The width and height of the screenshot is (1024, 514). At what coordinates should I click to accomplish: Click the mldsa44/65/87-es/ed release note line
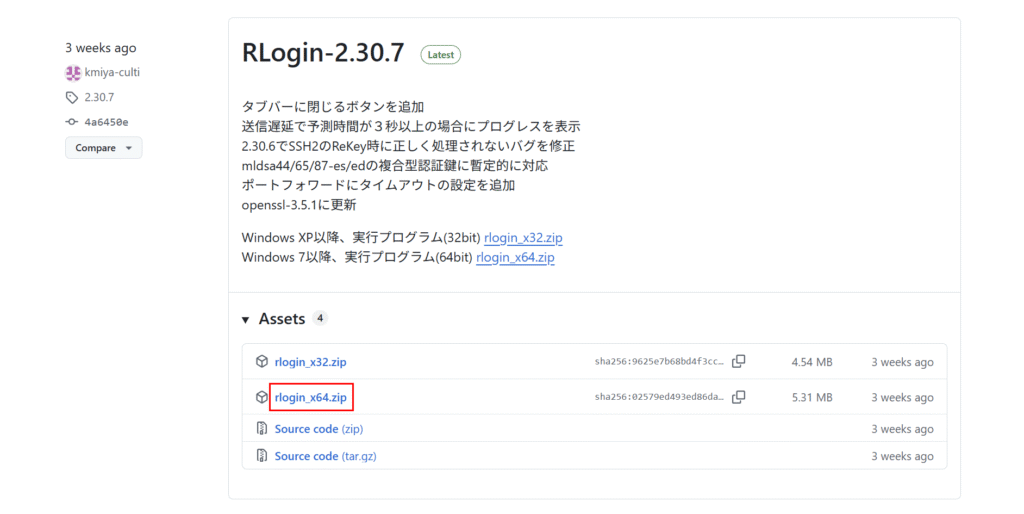coord(394,166)
